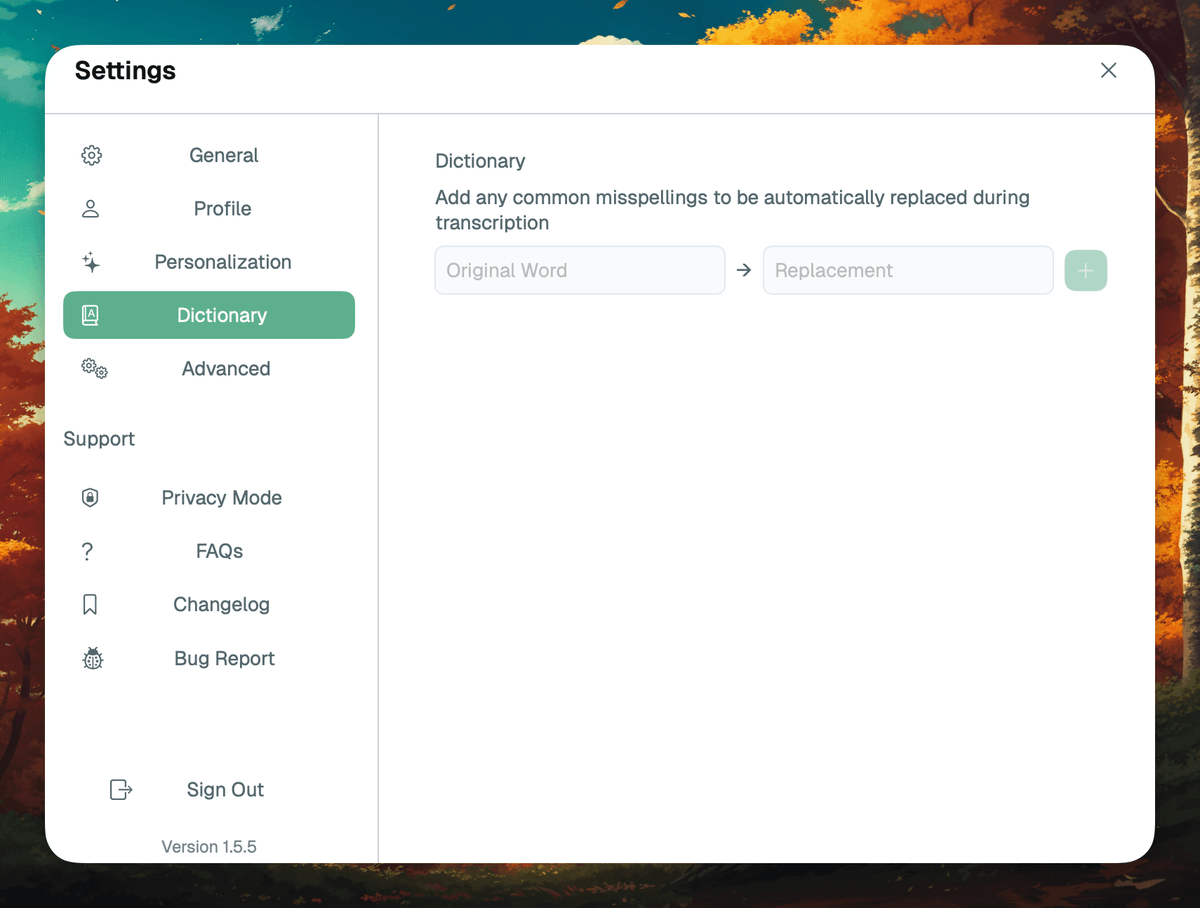Screen dimensions: 1200x908
Task: Focus the Original Word input field
Action: 580,270
